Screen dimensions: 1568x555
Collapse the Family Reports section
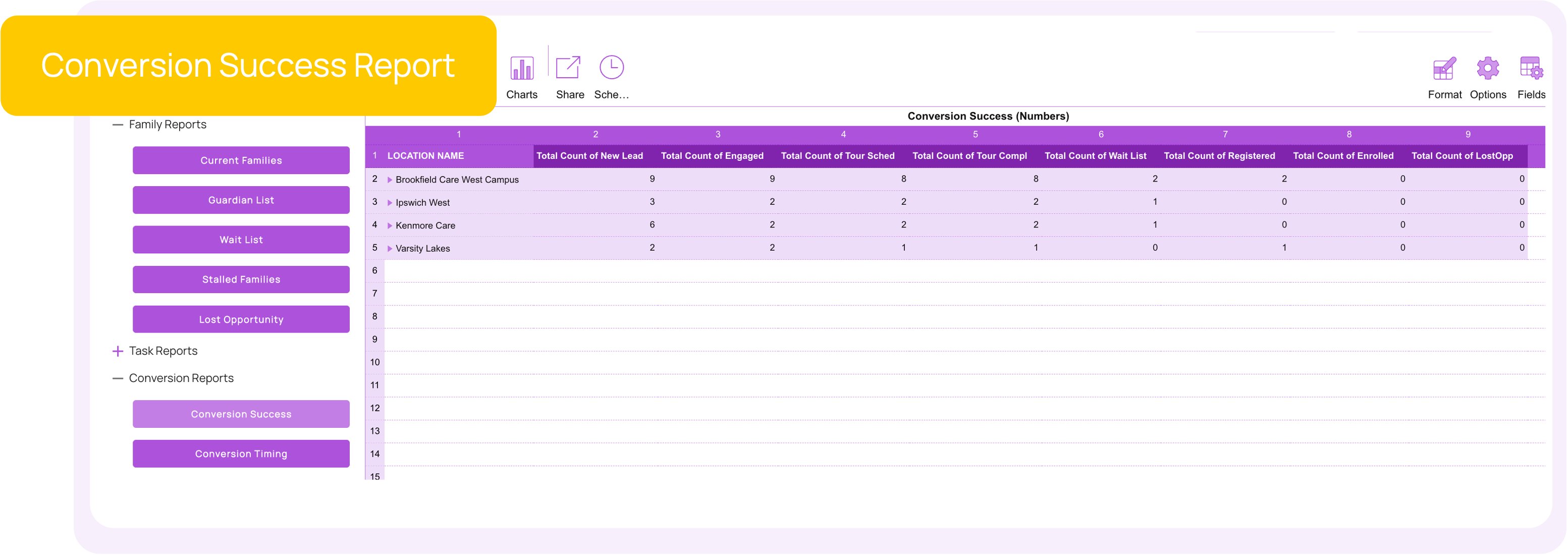(118, 125)
